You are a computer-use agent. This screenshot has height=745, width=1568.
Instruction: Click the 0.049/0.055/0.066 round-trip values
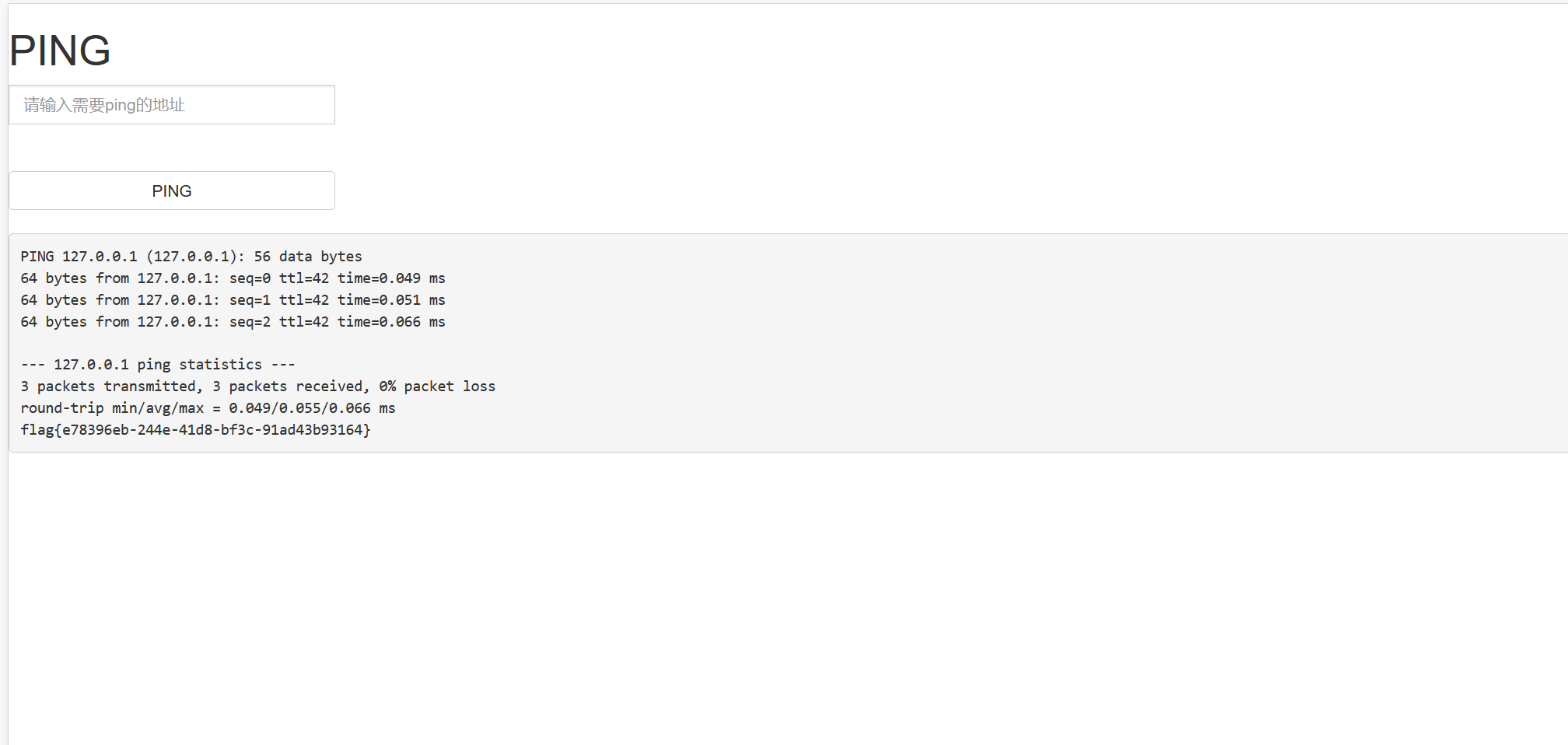coord(299,408)
